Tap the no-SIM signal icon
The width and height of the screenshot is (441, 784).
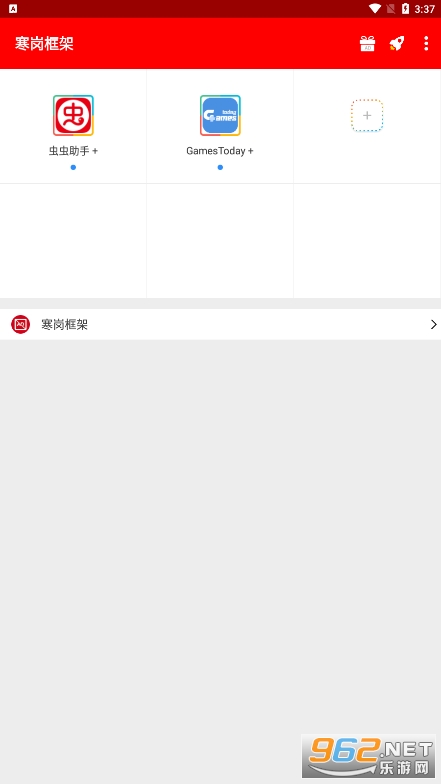[391, 8]
